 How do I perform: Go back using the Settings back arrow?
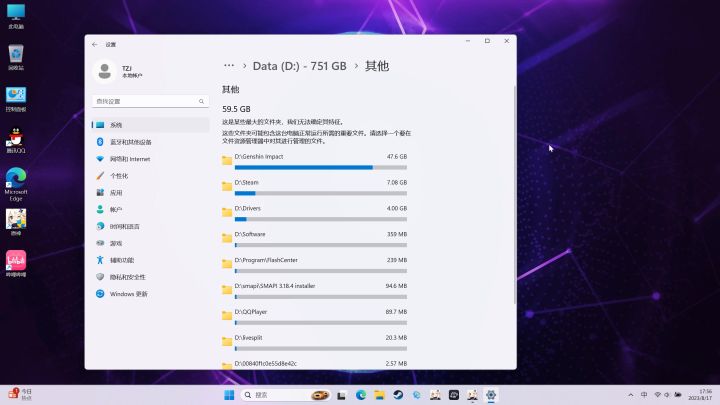point(95,45)
